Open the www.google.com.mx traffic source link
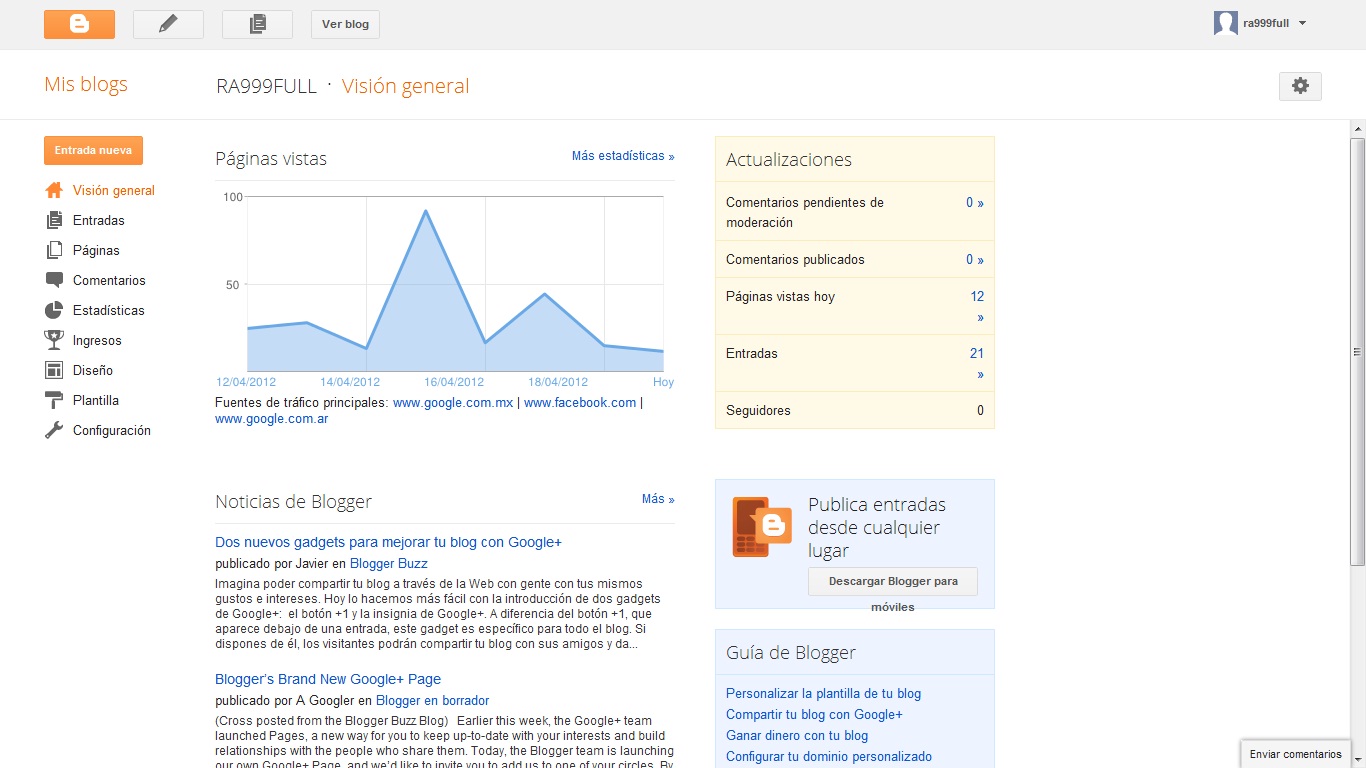Viewport: 1366px width, 768px height. (x=453, y=403)
